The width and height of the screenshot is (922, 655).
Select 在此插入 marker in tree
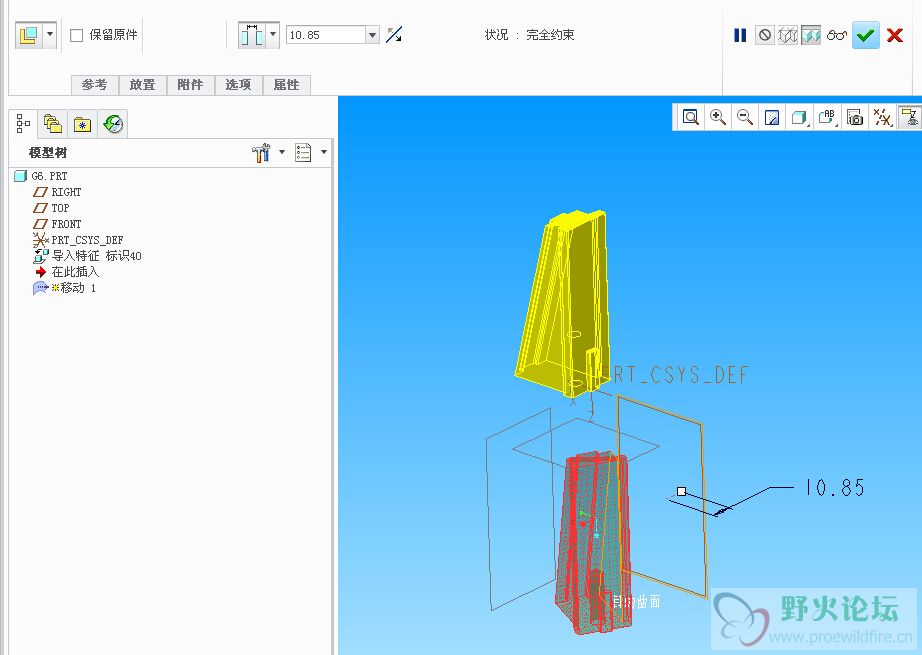pos(66,272)
